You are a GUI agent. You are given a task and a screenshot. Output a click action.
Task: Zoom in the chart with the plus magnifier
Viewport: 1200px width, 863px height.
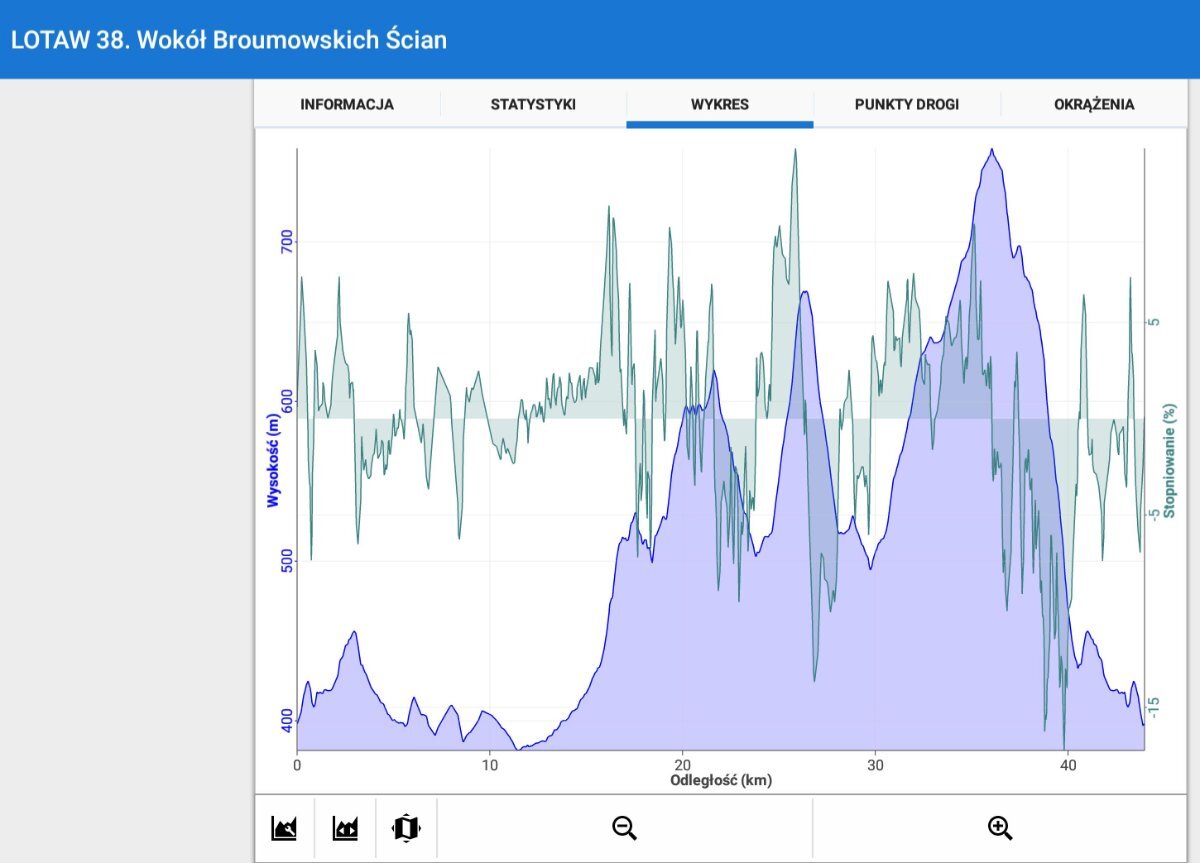tap(1000, 828)
